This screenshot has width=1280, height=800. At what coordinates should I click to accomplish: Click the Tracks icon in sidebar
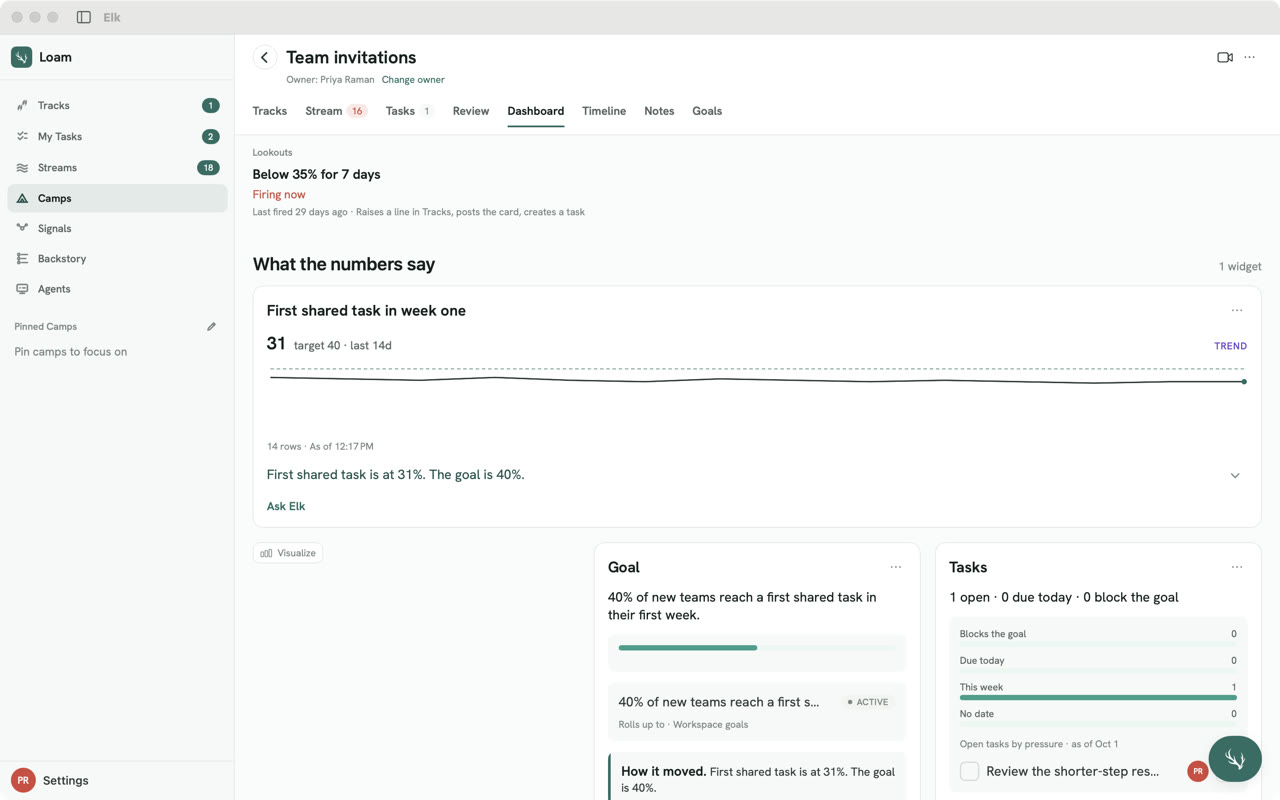pyautogui.click(x=22, y=105)
